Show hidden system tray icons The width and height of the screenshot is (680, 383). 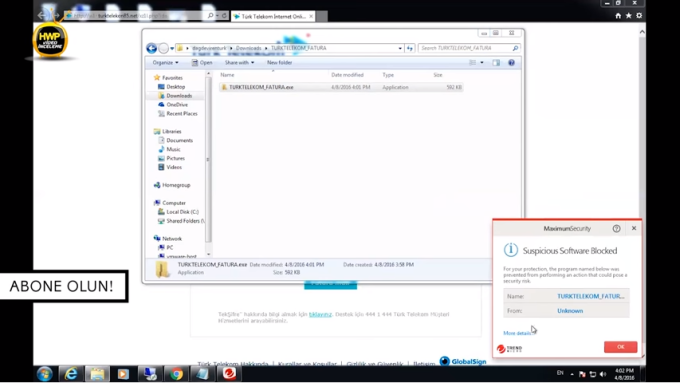572,374
